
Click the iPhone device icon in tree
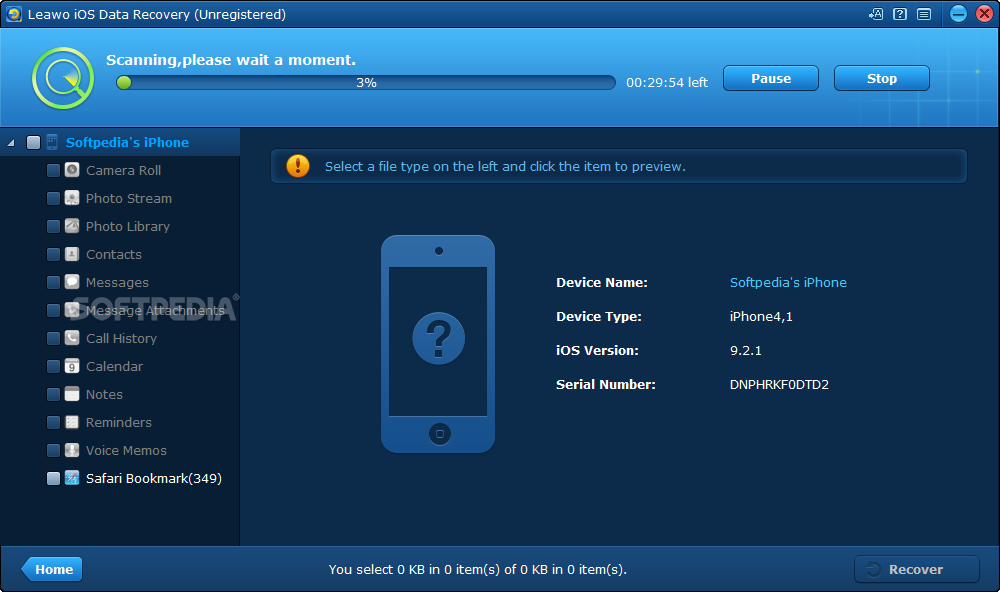click(52, 142)
